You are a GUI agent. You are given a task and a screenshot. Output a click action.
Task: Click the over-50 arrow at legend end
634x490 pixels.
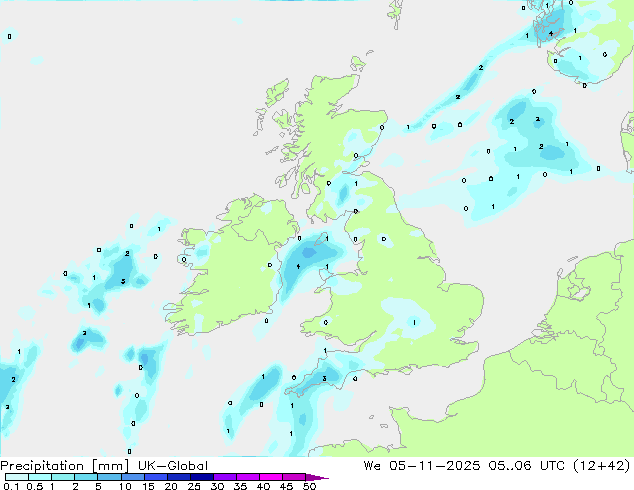(317, 477)
